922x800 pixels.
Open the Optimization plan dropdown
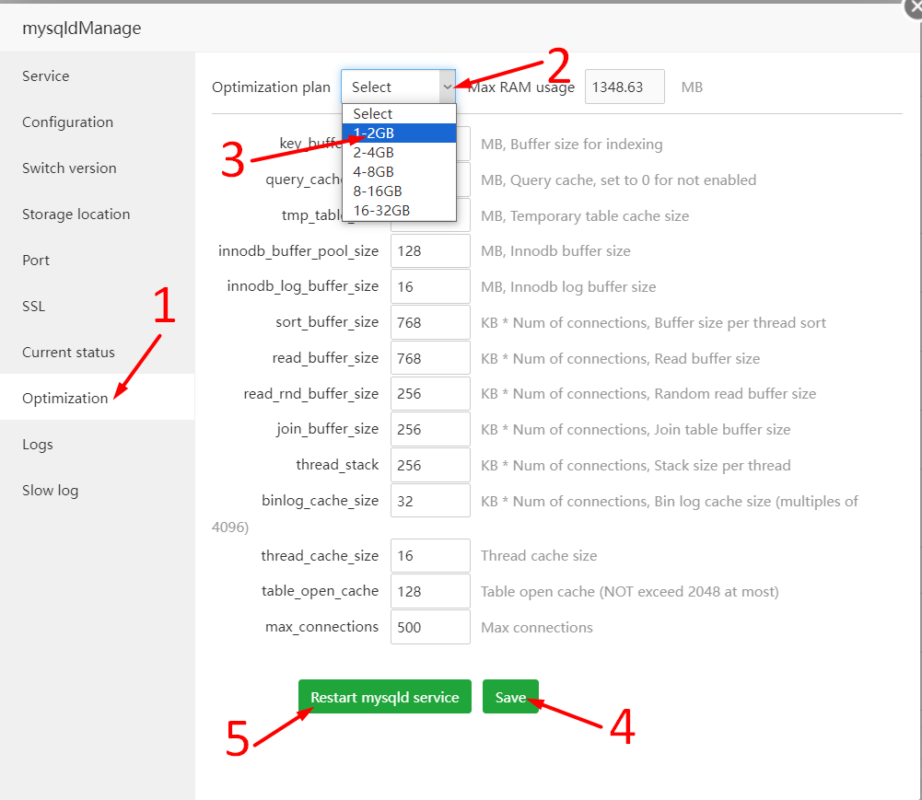click(398, 87)
